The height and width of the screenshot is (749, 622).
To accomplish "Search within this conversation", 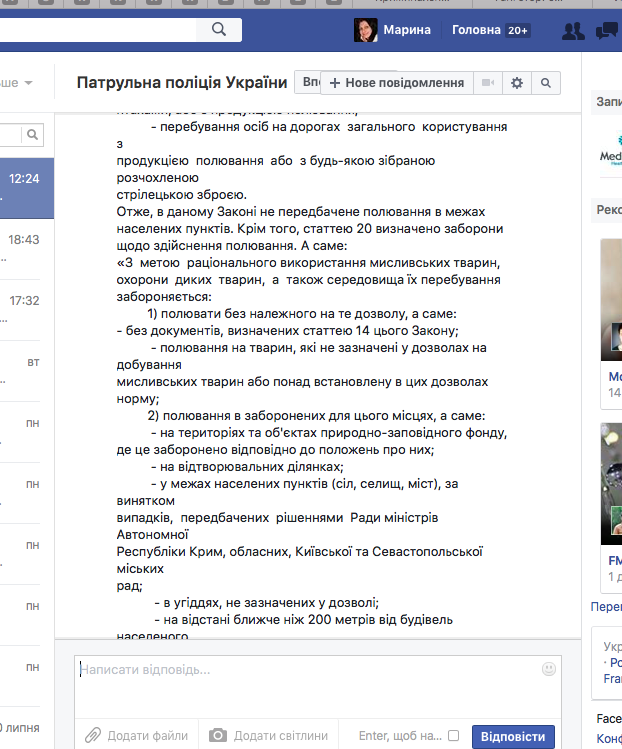I will [546, 83].
